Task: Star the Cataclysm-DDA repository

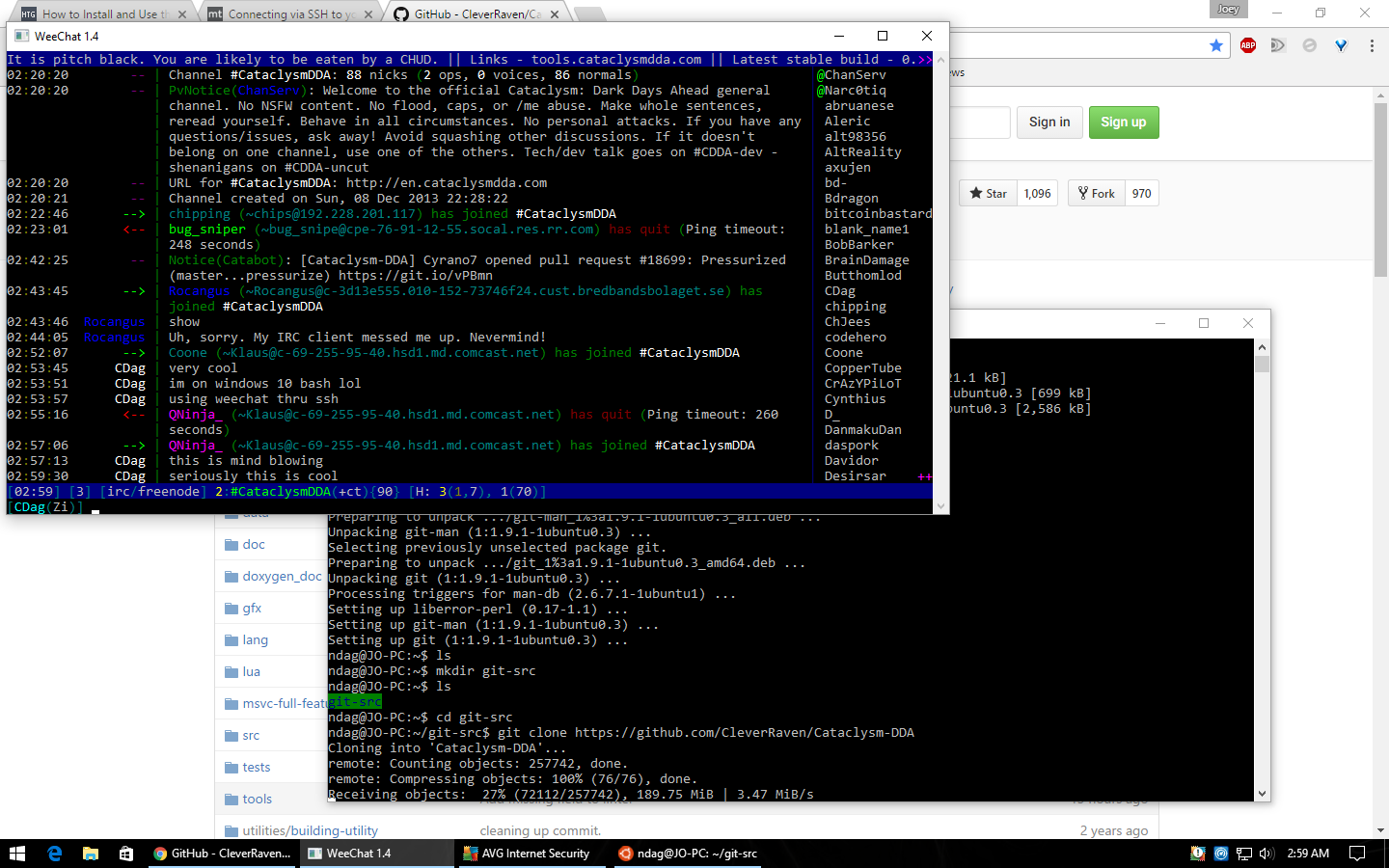Action: pyautogui.click(x=989, y=194)
